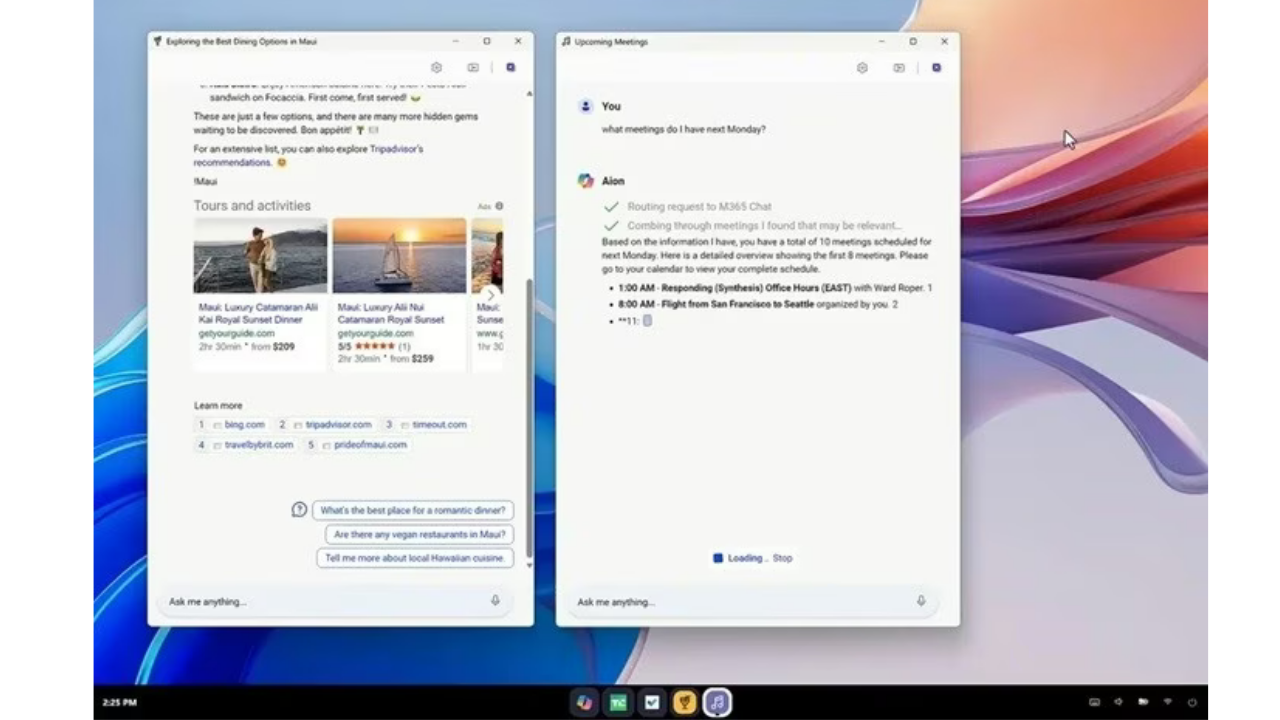The height and width of the screenshot is (720, 1280).
Task: Open Copilot icon in the taskbar
Action: tap(584, 703)
